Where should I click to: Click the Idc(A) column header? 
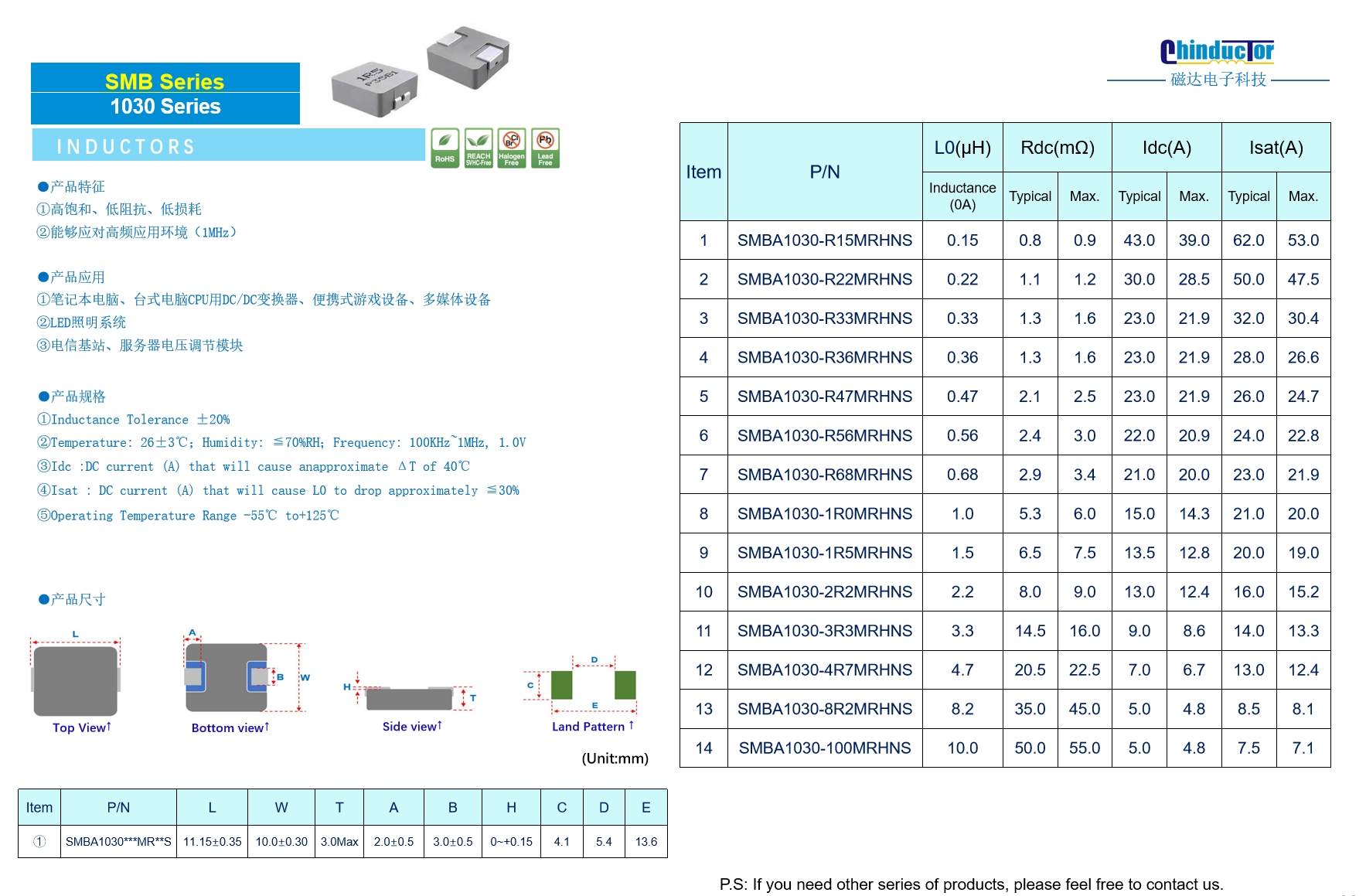[x=1167, y=148]
